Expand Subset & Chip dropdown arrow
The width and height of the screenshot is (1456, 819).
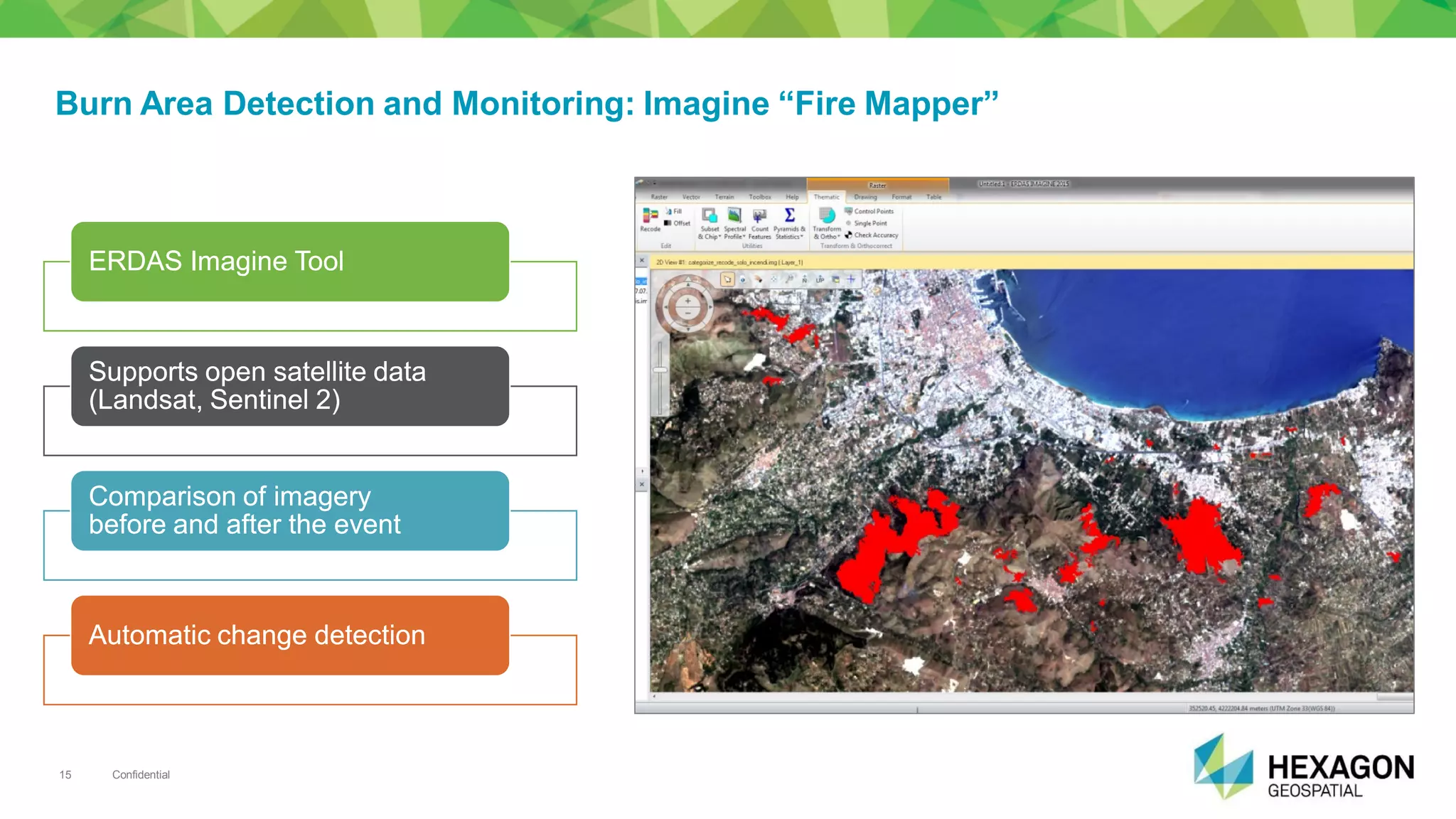(x=719, y=237)
